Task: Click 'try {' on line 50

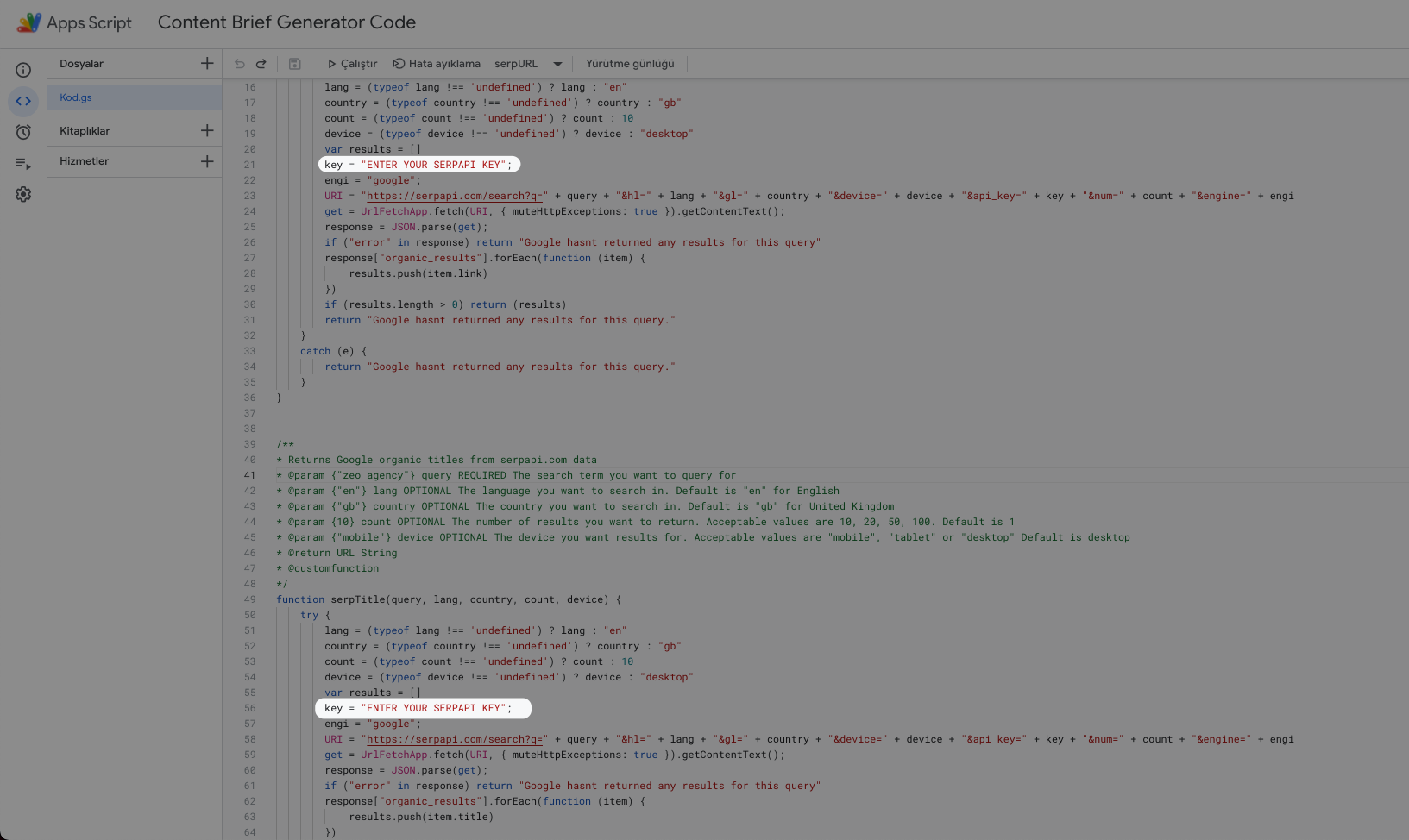Action: coord(316,615)
